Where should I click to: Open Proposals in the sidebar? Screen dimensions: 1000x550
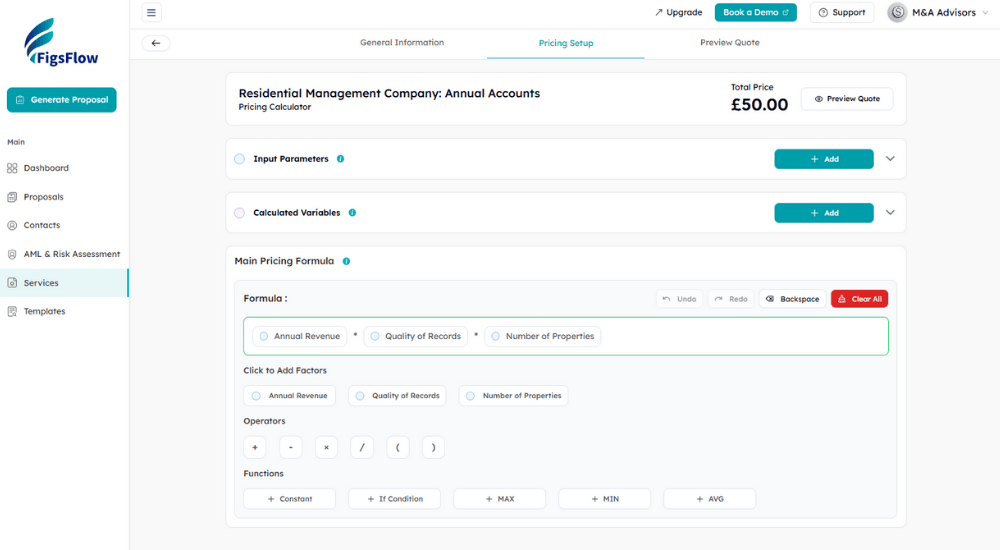(64, 197)
